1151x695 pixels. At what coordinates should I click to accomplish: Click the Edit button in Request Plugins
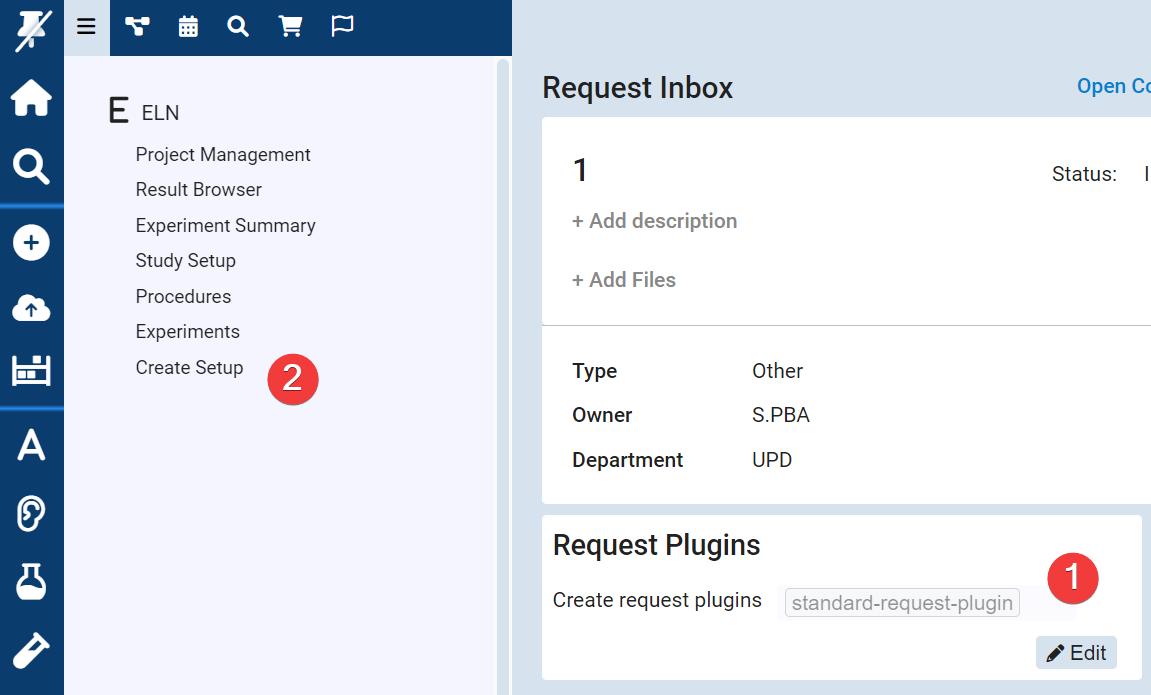(x=1076, y=653)
